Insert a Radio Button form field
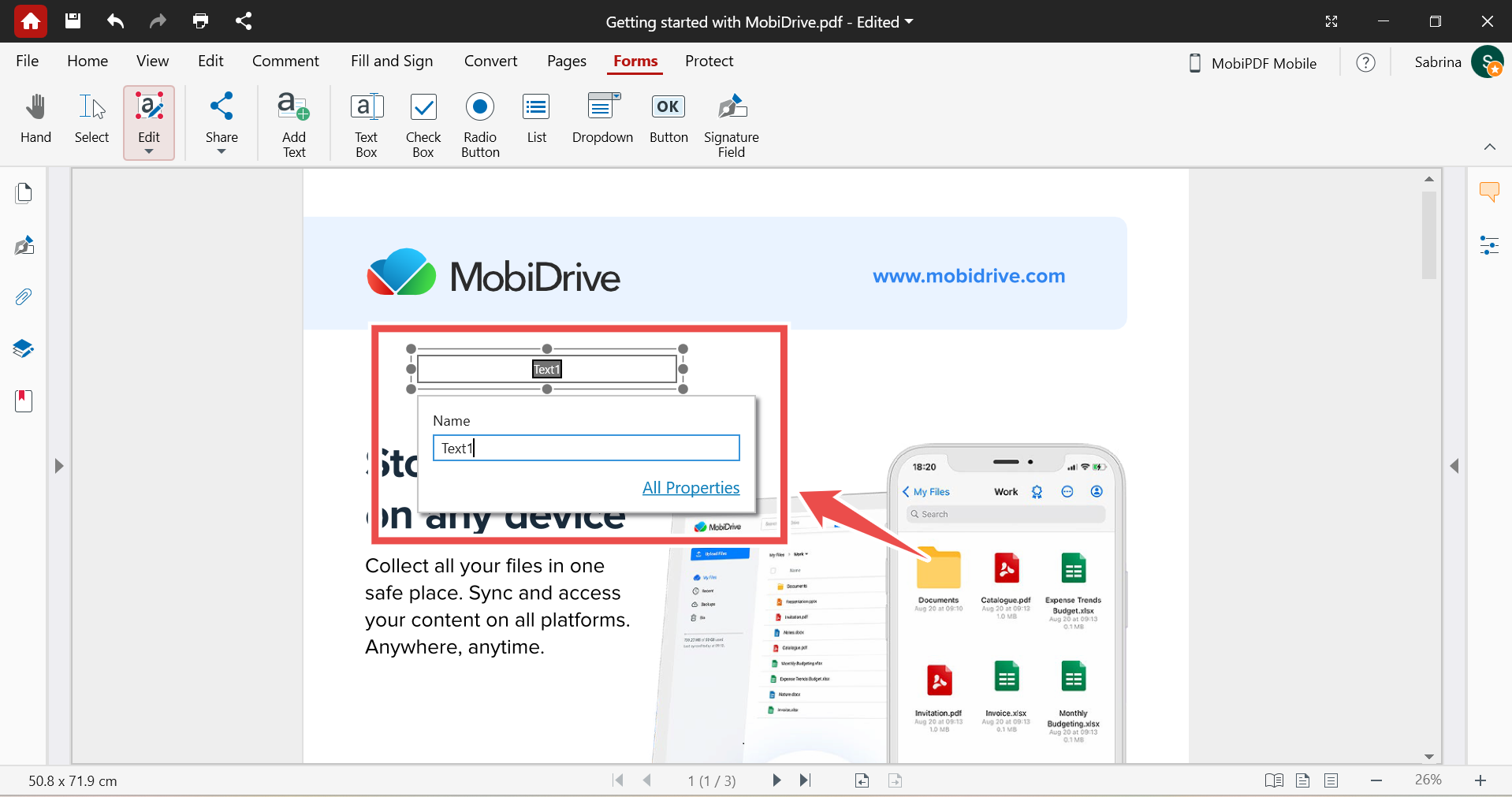Screen dimensions: 1512x797 (480, 125)
